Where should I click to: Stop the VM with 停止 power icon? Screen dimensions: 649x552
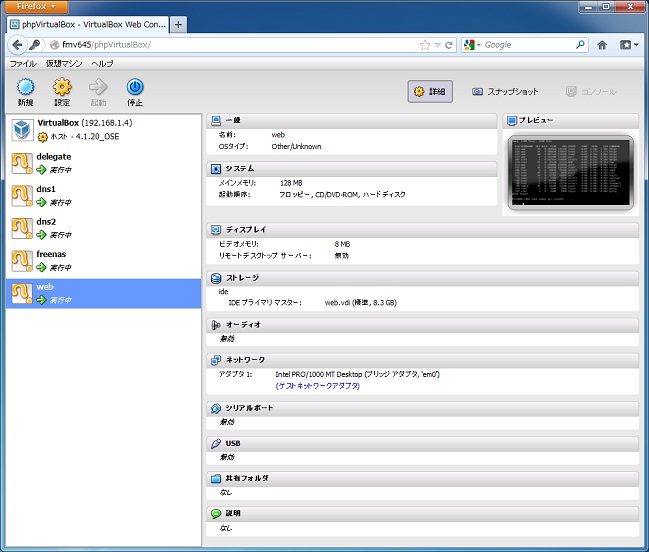135,87
